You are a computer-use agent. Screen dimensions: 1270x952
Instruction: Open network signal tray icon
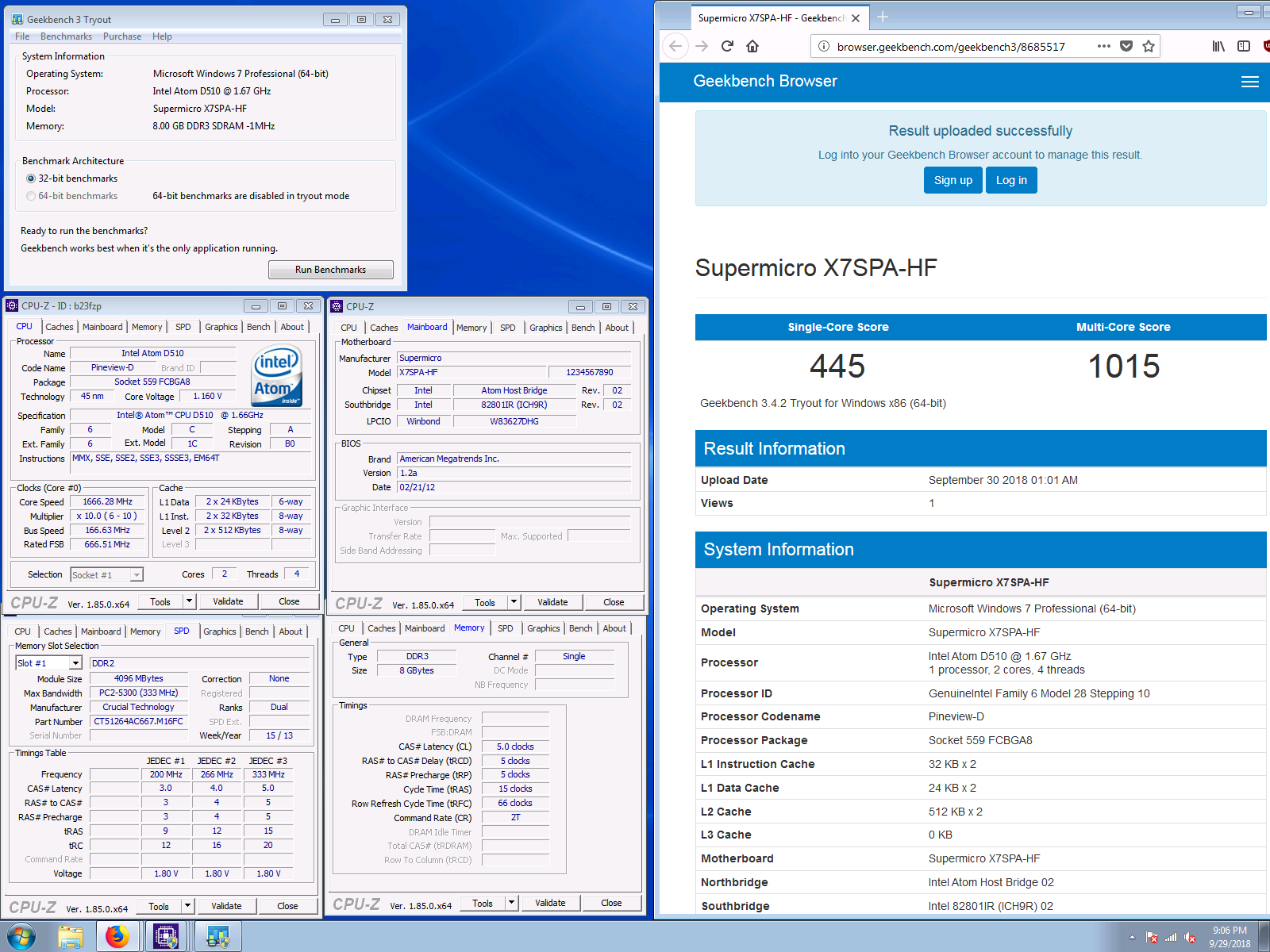(1171, 937)
